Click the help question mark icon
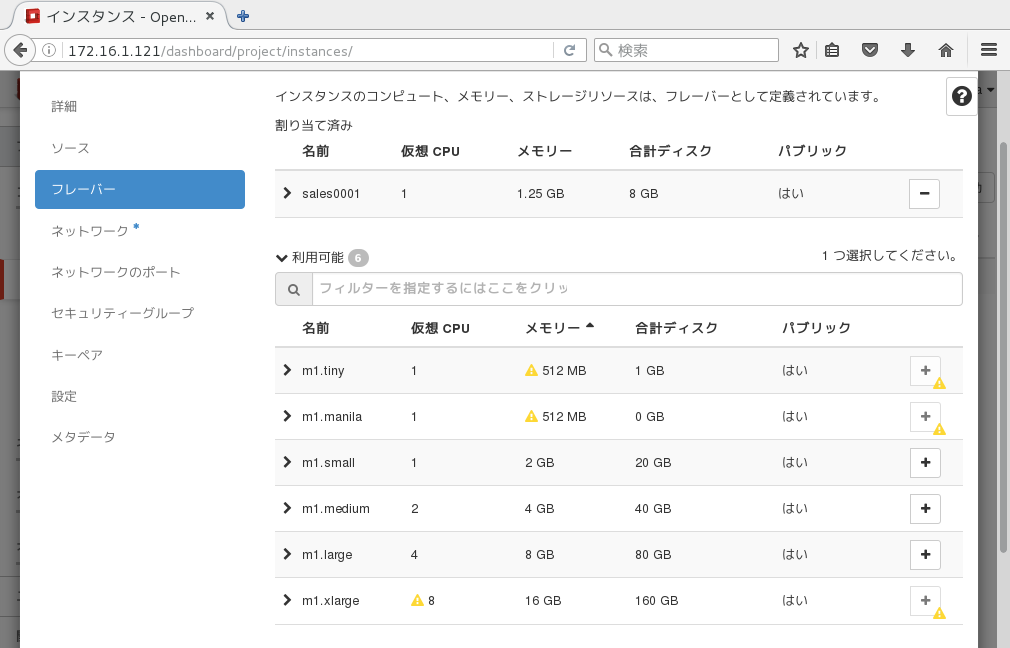Screen dimensions: 1010x648 (x=962, y=96)
